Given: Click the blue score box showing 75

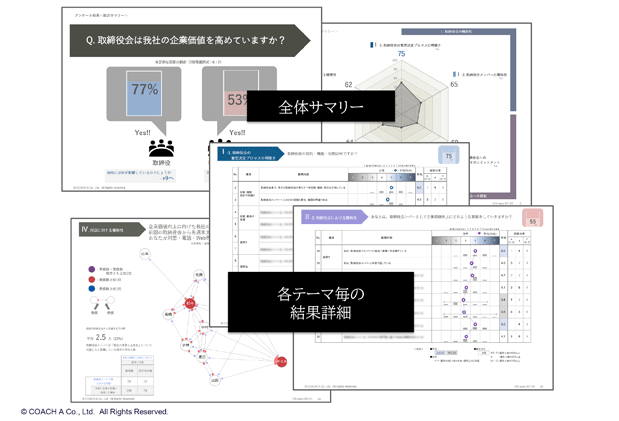Looking at the screenshot, I should tap(450, 156).
